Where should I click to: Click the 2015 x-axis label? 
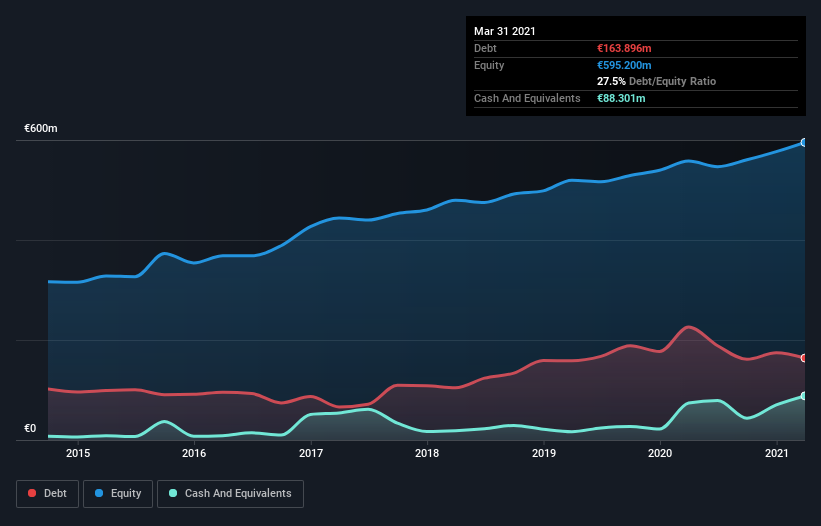(x=78, y=453)
